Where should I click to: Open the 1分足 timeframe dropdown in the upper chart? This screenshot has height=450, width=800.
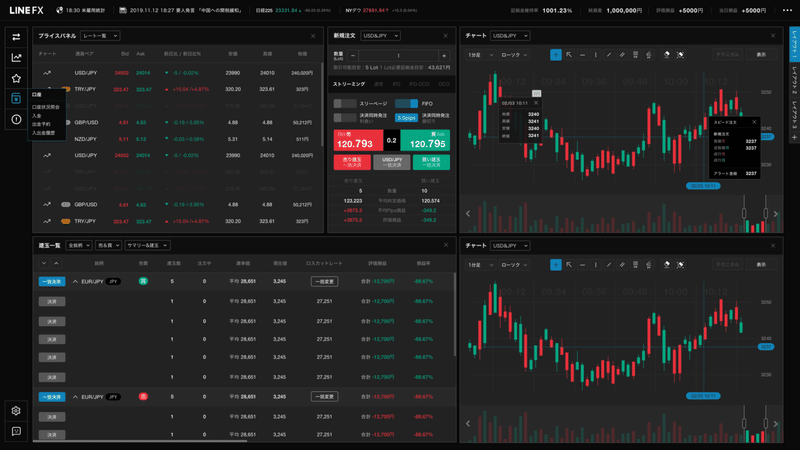click(480, 55)
